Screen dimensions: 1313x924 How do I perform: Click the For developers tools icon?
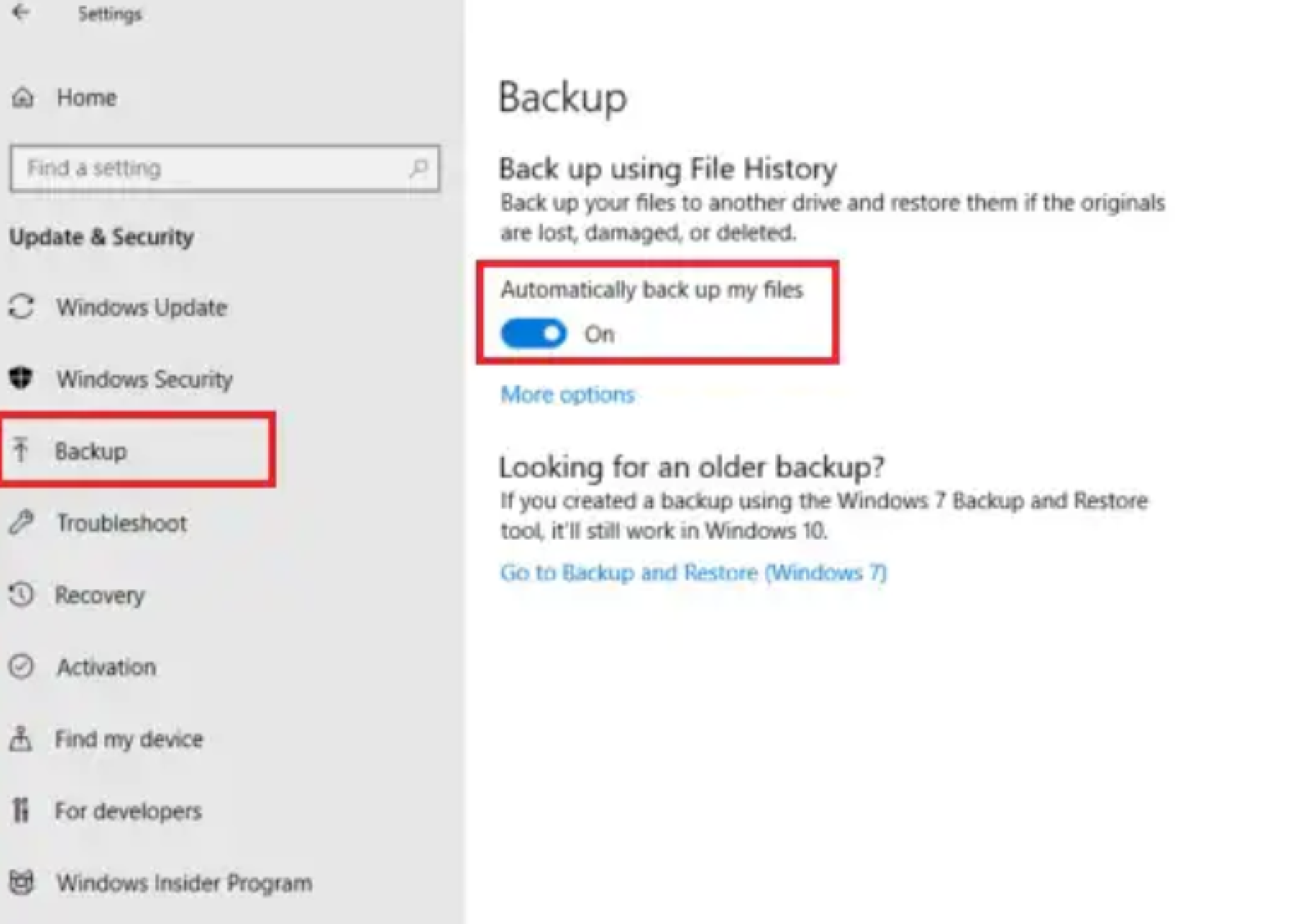point(21,810)
